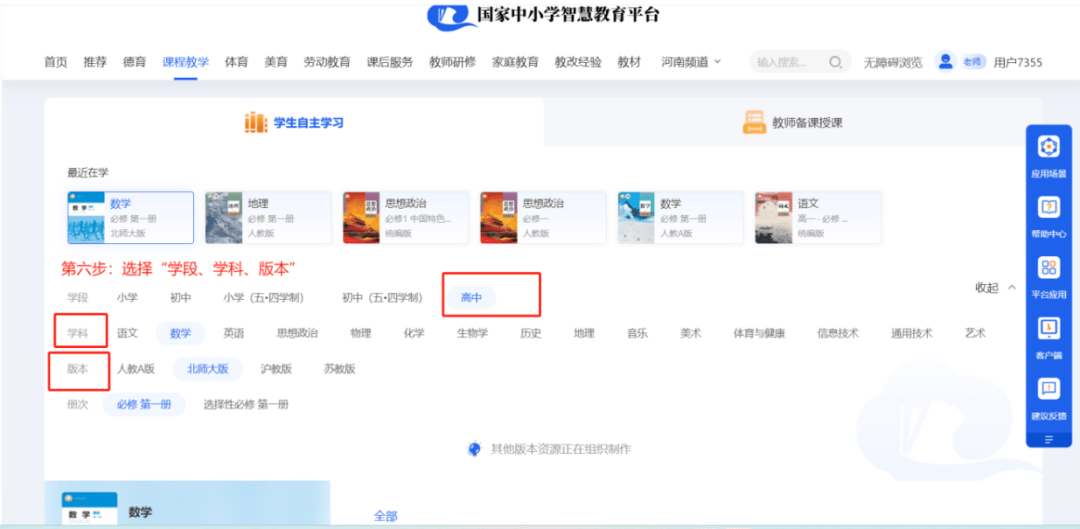Select 信息技术 subject
Image resolution: width=1080 pixels, height=529 pixels.
838,333
